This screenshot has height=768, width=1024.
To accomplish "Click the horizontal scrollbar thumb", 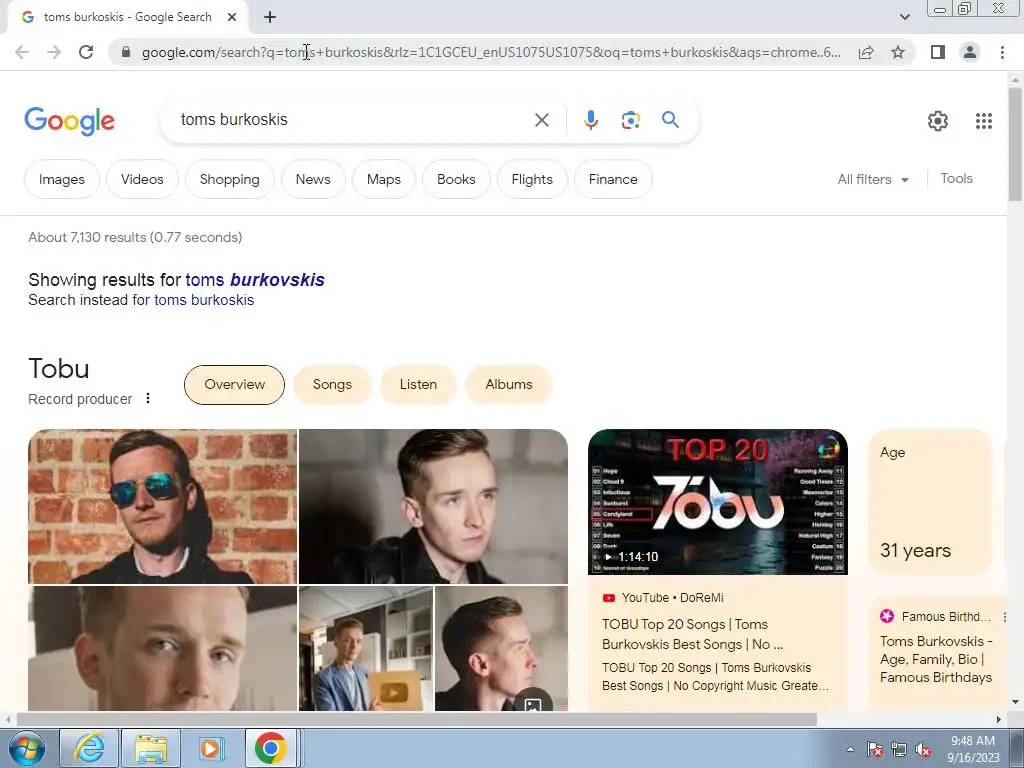I will click(417, 719).
